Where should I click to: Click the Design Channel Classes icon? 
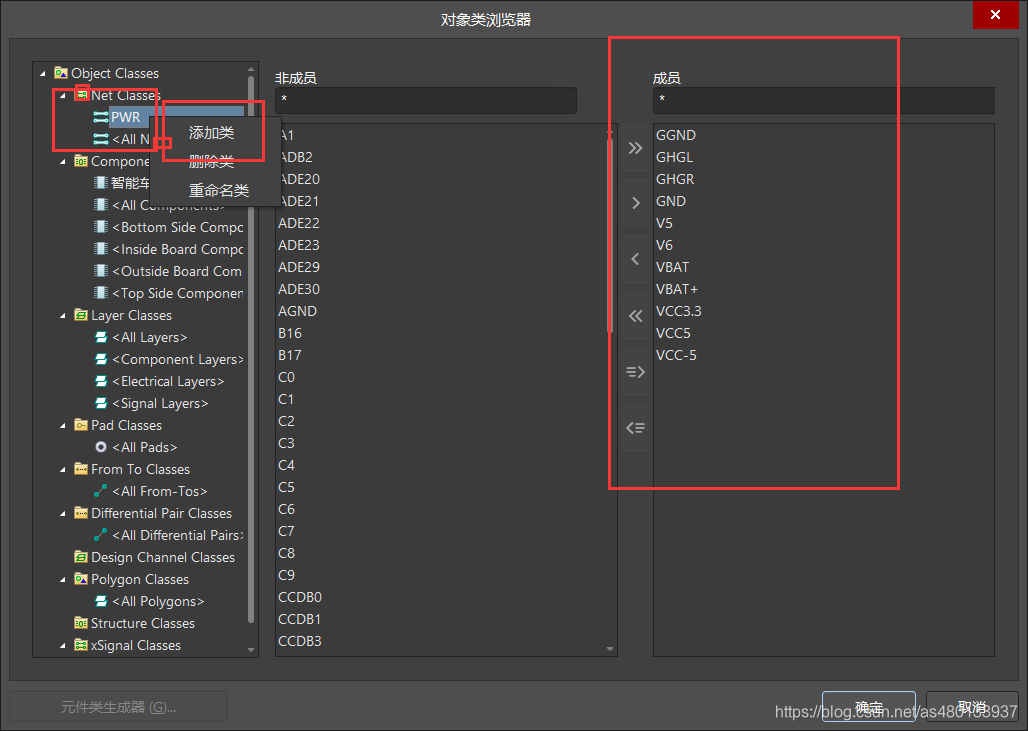tap(81, 557)
